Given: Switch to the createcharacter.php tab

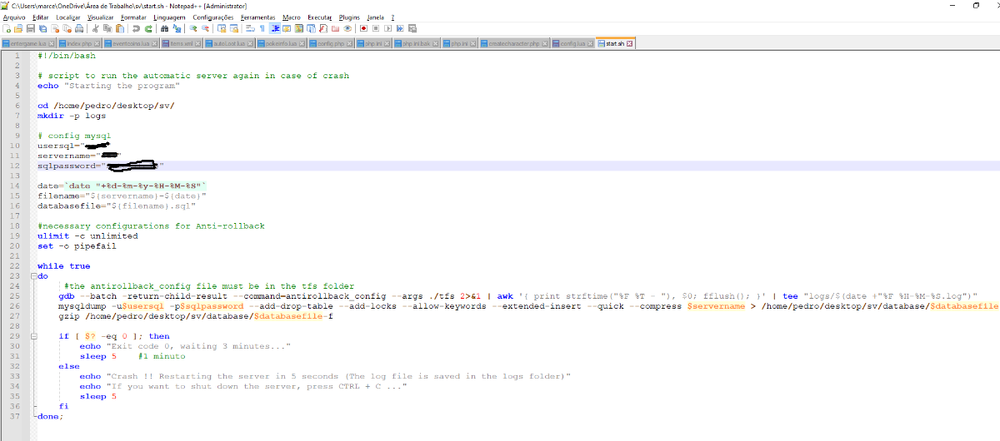Looking at the screenshot, I should [x=514, y=44].
